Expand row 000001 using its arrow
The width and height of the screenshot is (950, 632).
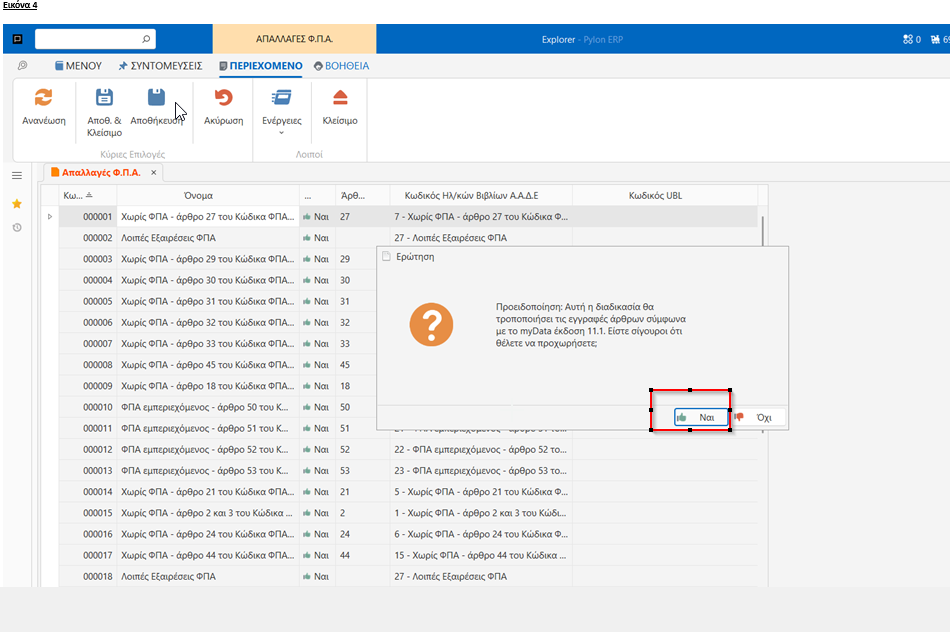click(x=50, y=216)
